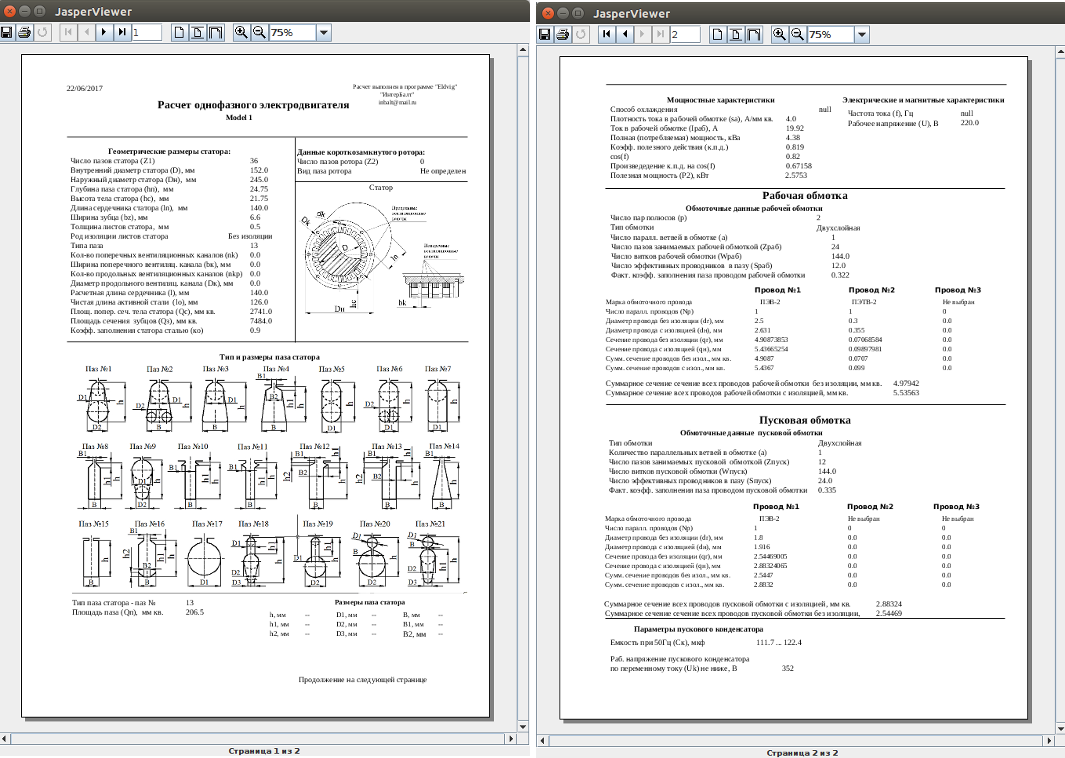Open 75% zoom dropdown in left viewer

point(322,33)
